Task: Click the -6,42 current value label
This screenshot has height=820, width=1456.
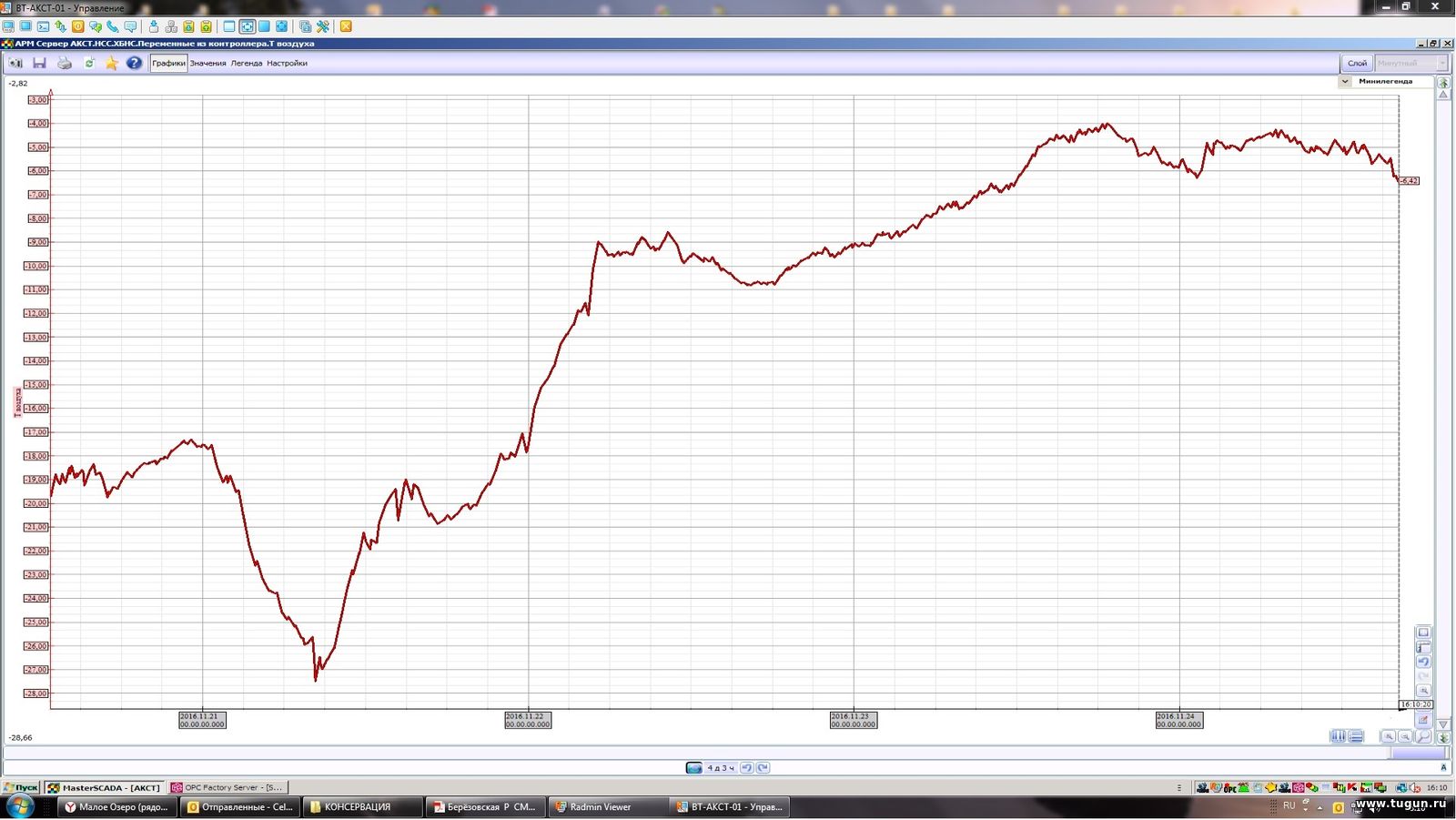Action: (1410, 180)
